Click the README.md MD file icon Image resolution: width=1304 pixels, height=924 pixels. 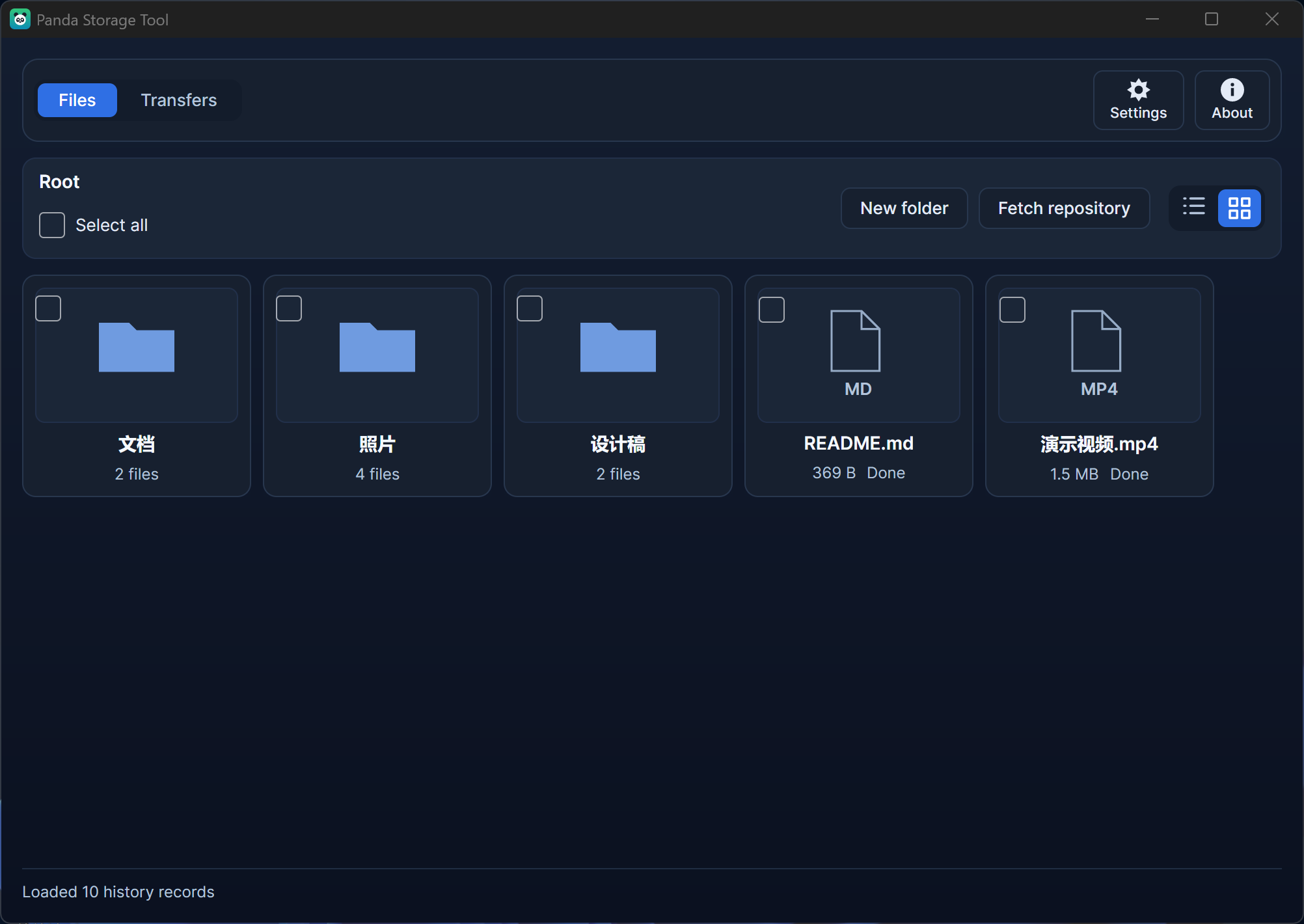[x=856, y=341]
